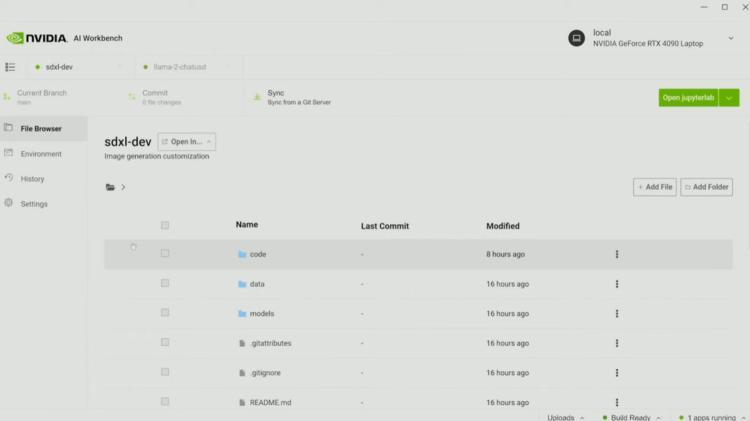Click the Sync icon
The width and height of the screenshot is (750, 421).
point(257,97)
